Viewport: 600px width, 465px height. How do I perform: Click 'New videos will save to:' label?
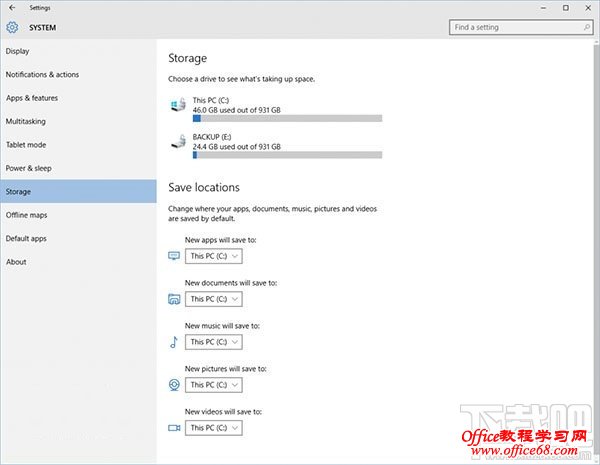coord(223,412)
